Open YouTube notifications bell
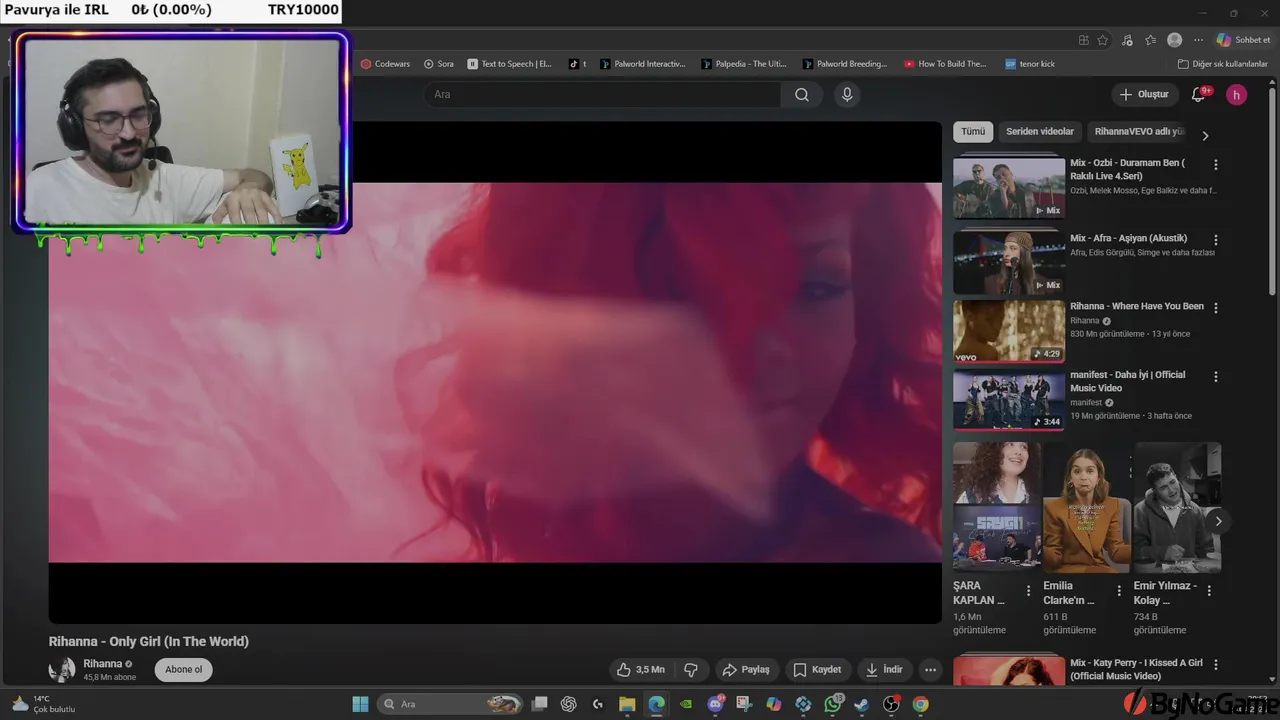Image resolution: width=1280 pixels, height=720 pixels. 1198,95
